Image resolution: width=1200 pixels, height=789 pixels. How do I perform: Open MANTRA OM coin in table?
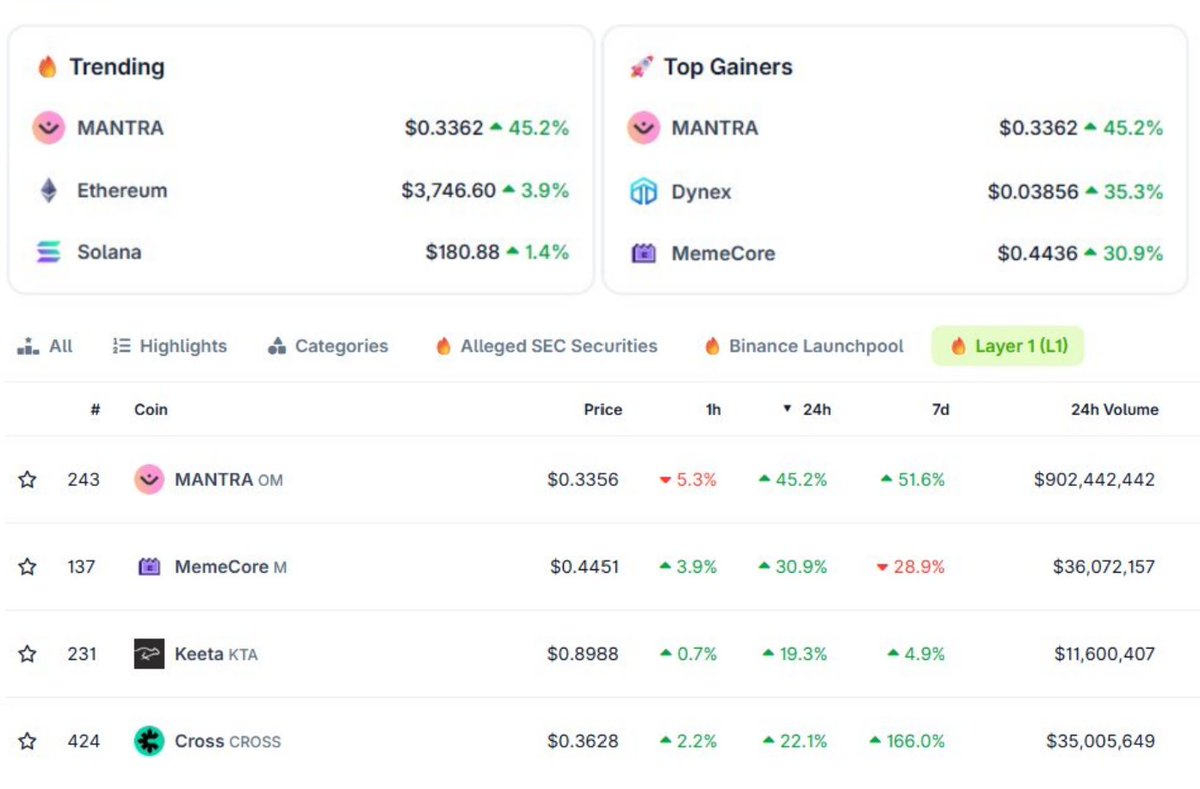[x=229, y=480]
